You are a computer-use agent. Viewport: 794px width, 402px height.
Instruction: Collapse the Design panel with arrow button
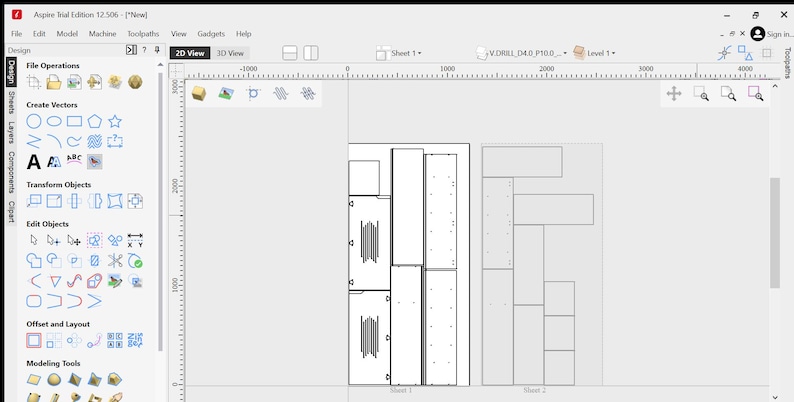[131, 50]
